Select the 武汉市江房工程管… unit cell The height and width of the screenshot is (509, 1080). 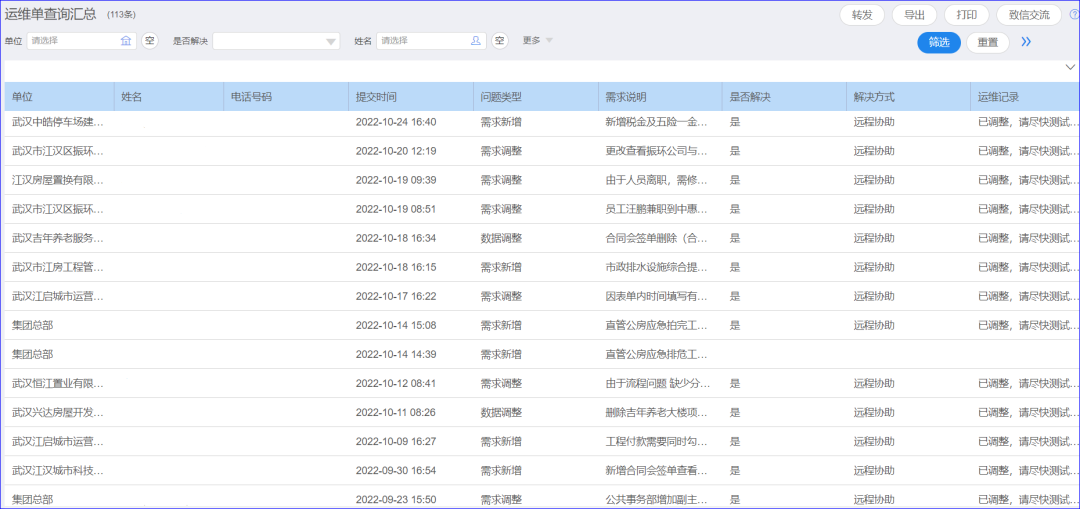[x=59, y=267]
